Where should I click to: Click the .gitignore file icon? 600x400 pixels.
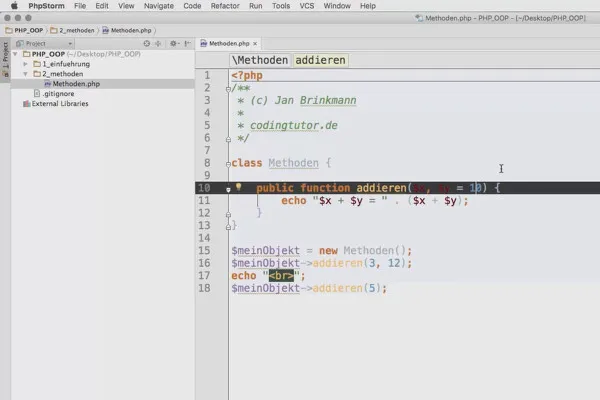point(37,93)
